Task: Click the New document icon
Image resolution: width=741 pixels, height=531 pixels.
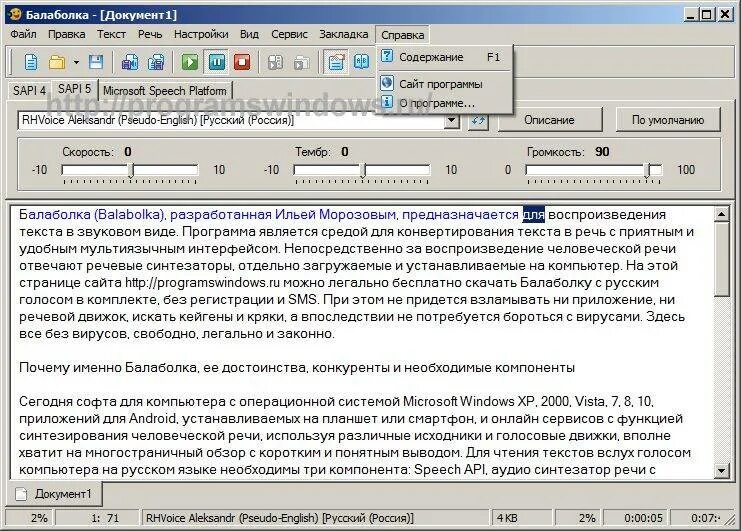Action: (x=31, y=62)
